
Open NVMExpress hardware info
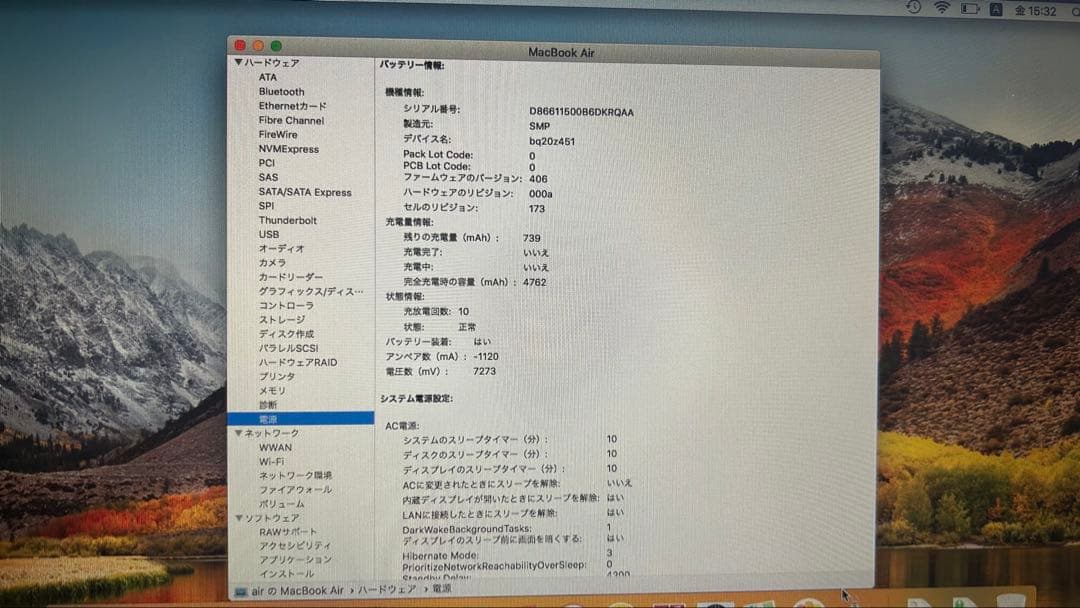(x=289, y=149)
